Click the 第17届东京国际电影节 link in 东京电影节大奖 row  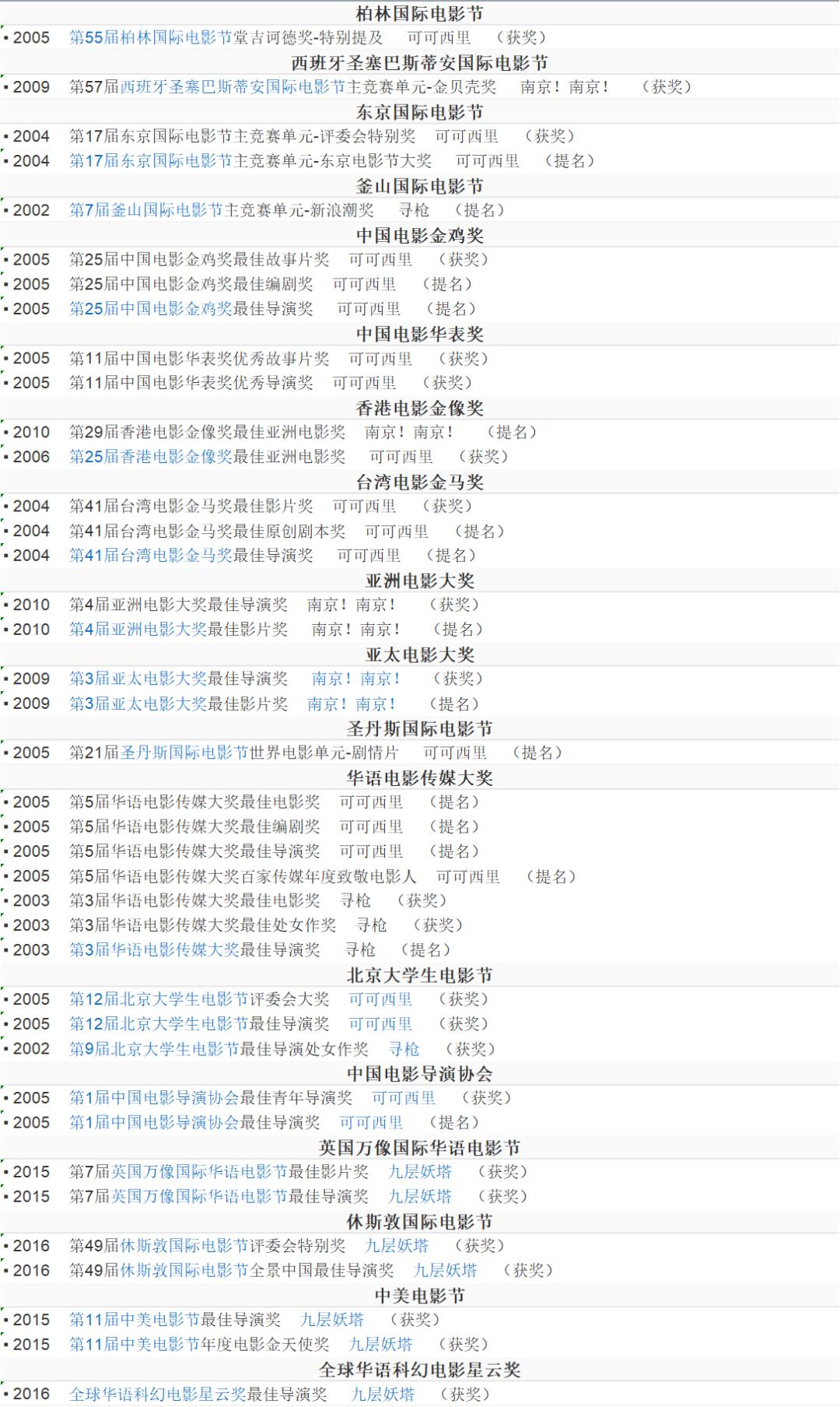point(151,161)
